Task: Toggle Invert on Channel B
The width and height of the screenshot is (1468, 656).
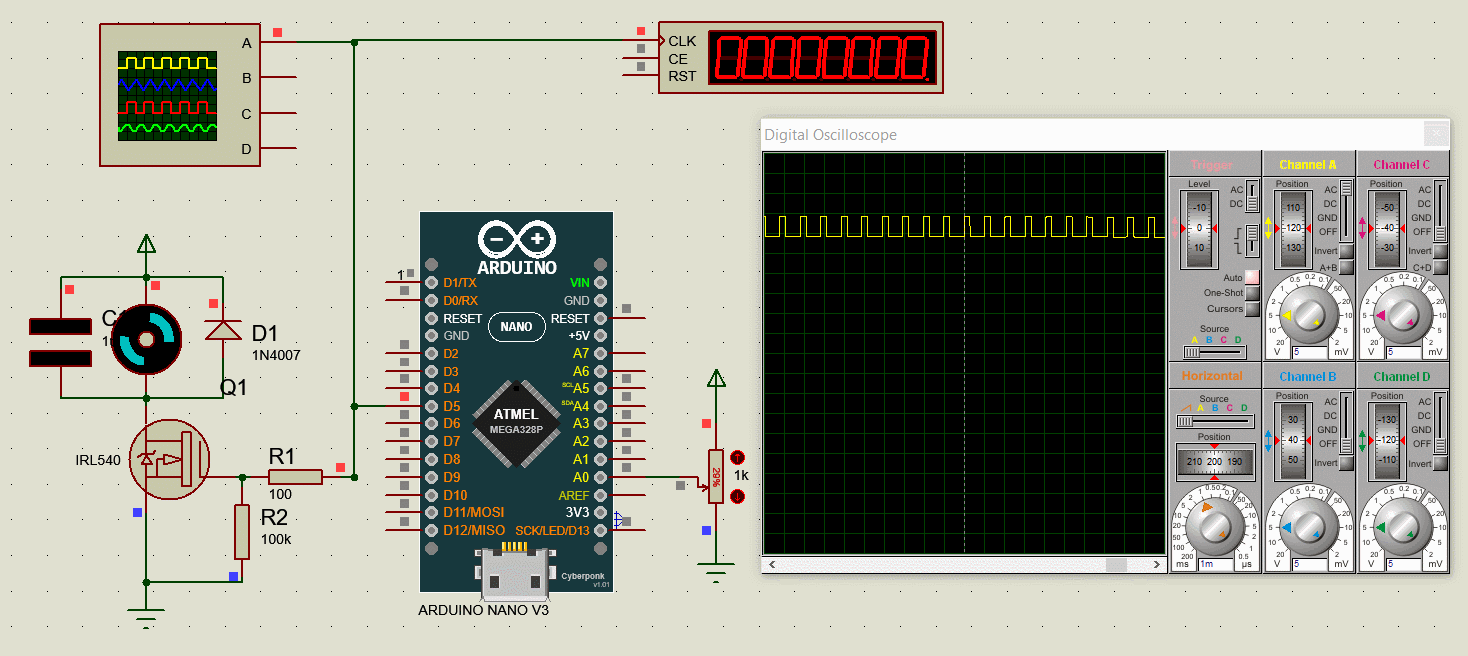Action: (x=1346, y=462)
